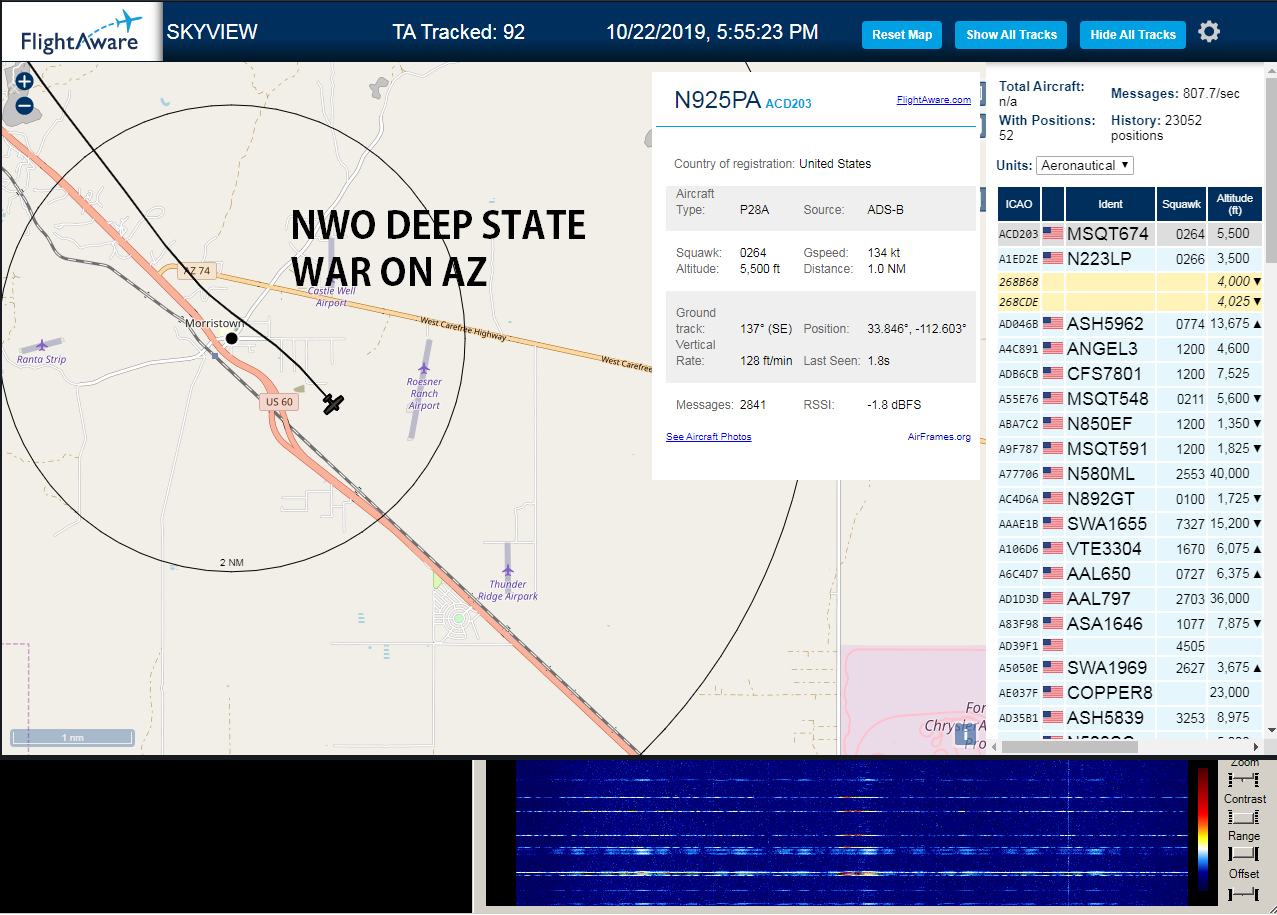Select the N850EF aircraft row
1277x915 pixels.
point(1130,423)
